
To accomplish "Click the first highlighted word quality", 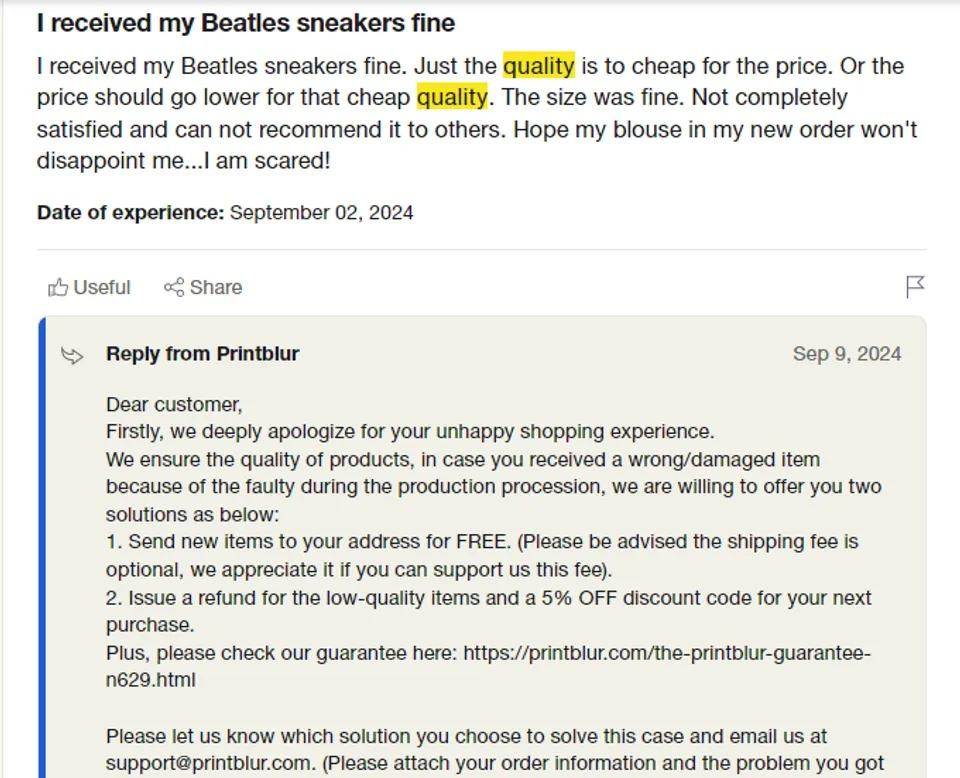I will click(538, 66).
